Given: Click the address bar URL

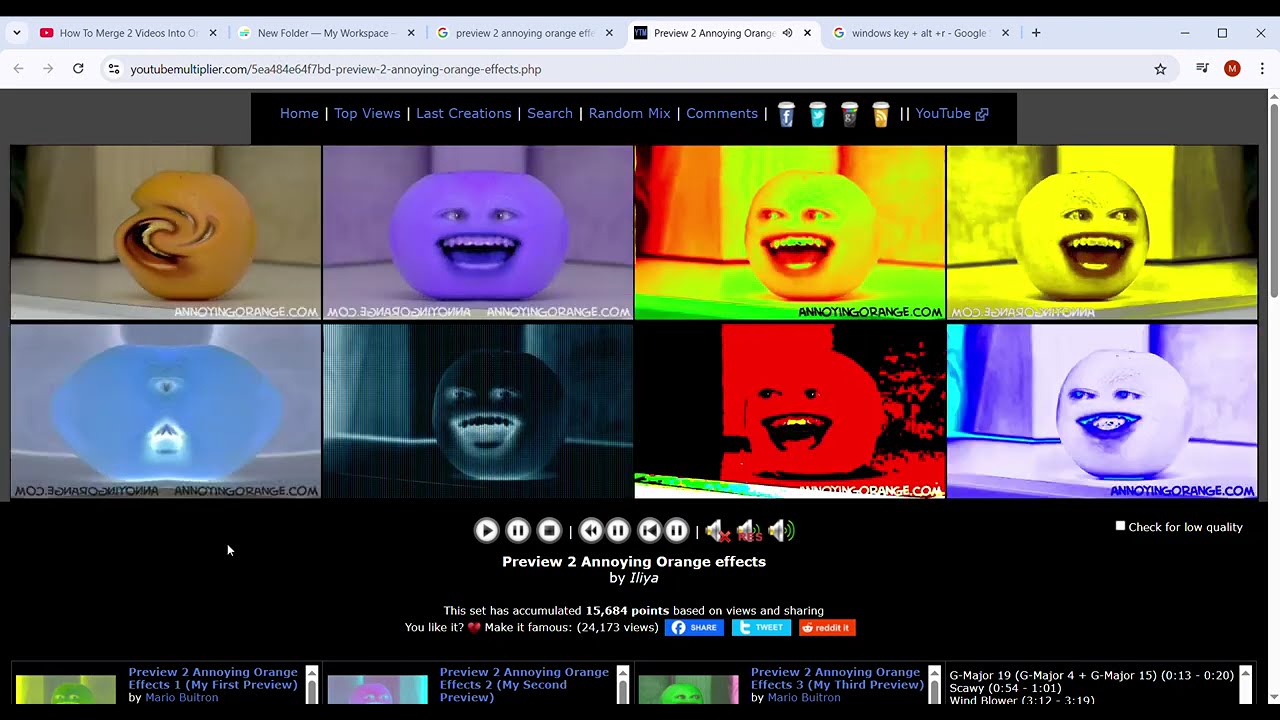Looking at the screenshot, I should [x=335, y=69].
